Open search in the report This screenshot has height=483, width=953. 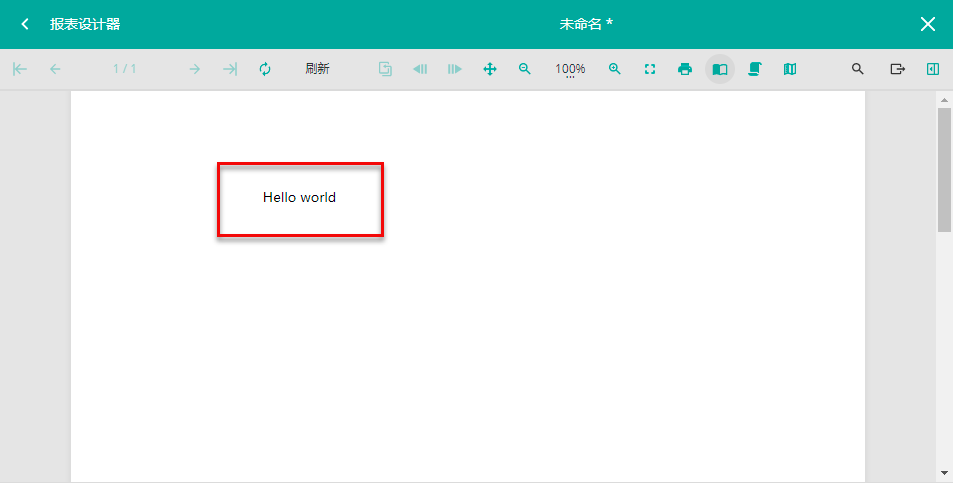(858, 69)
